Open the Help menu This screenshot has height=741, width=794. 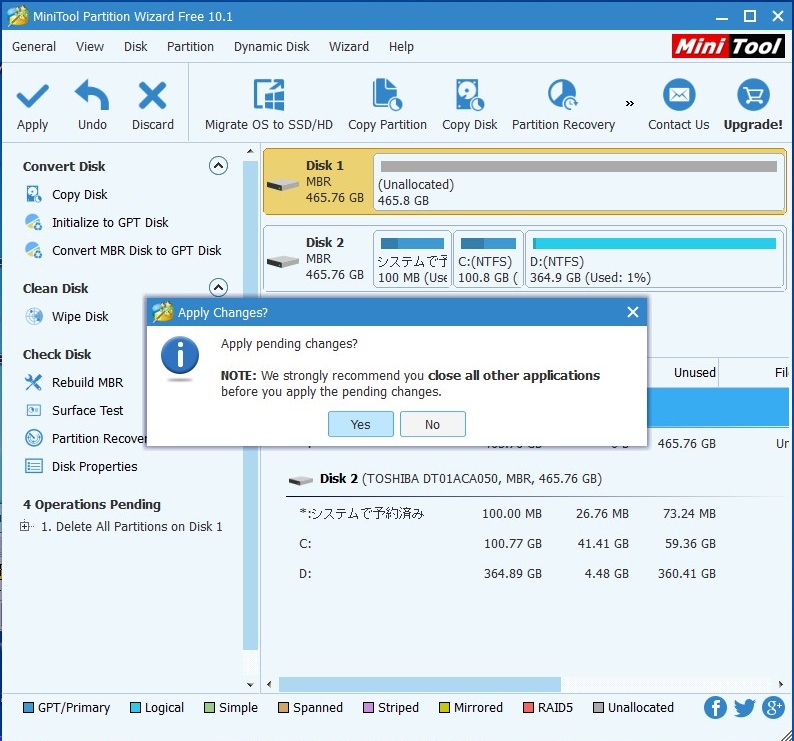coord(401,47)
